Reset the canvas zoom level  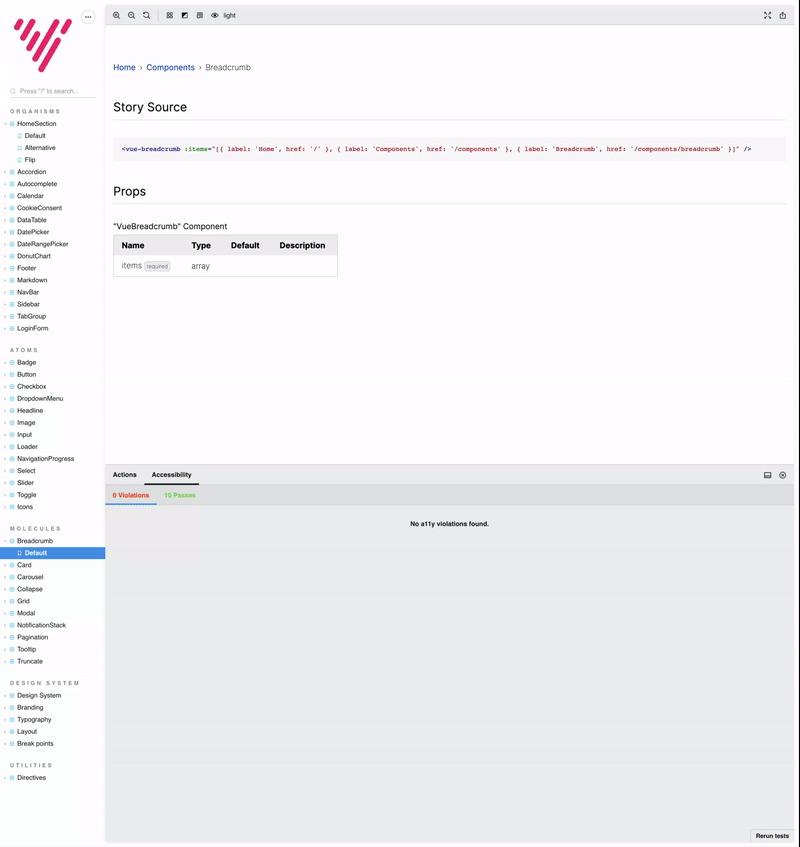[x=146, y=15]
